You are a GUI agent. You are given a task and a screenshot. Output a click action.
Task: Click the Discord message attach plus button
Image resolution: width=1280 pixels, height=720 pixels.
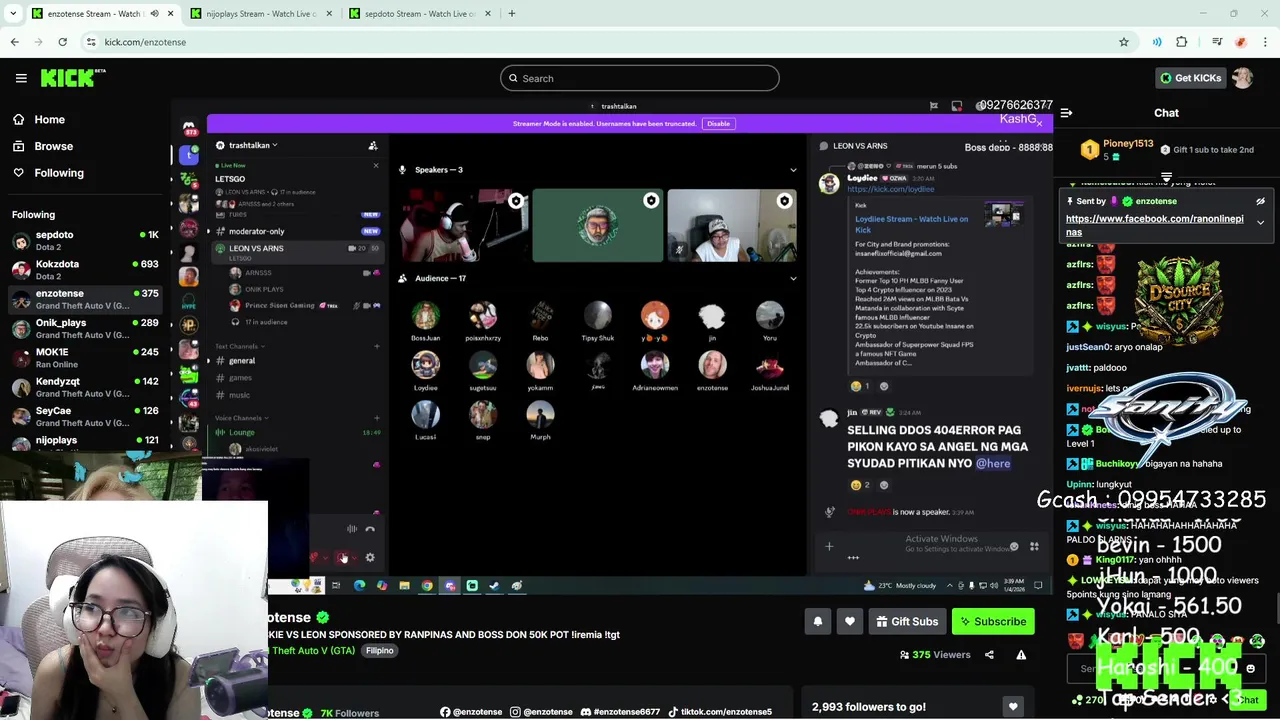point(829,547)
